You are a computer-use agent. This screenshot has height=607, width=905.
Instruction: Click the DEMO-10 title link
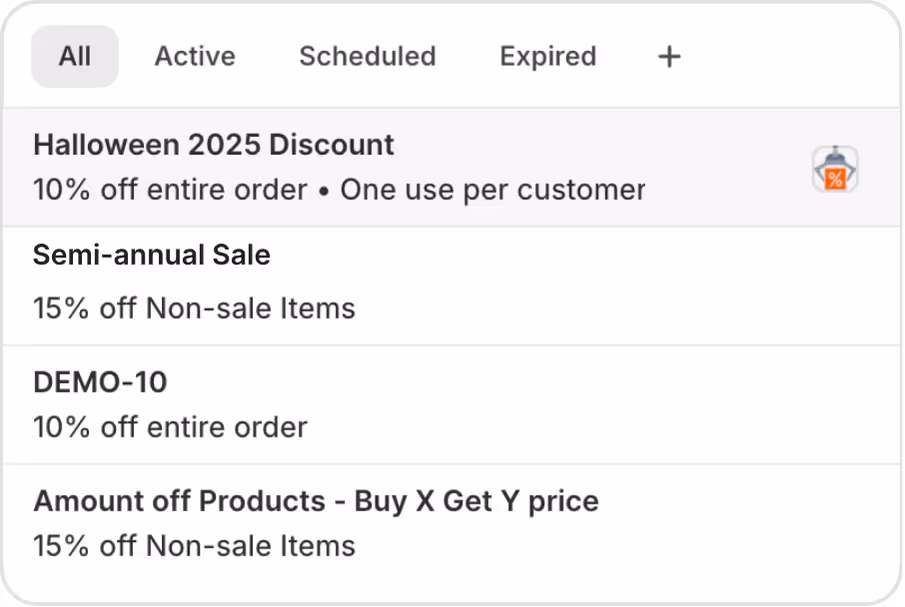pyautogui.click(x=100, y=382)
